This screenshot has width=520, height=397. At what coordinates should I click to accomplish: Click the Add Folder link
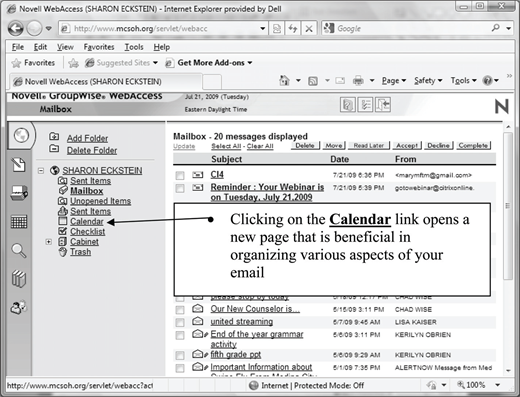[x=87, y=138]
